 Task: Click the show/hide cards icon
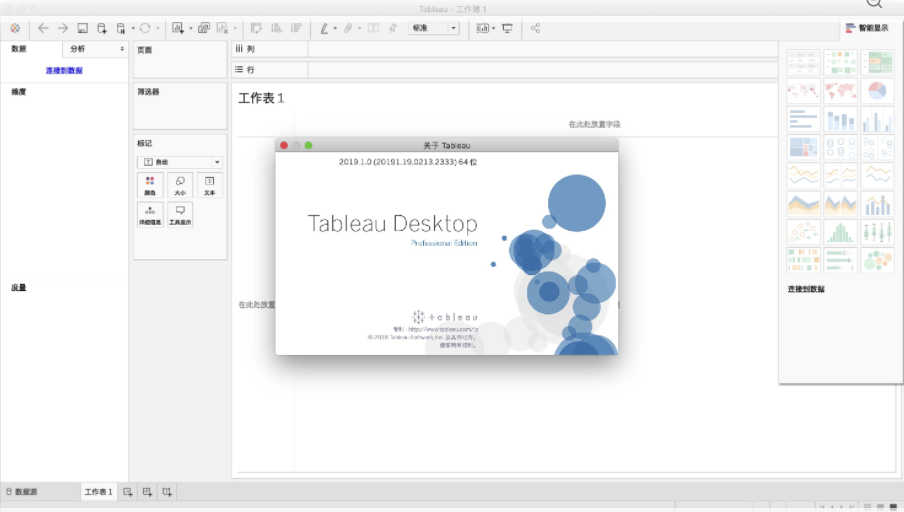pyautogui.click(x=483, y=28)
